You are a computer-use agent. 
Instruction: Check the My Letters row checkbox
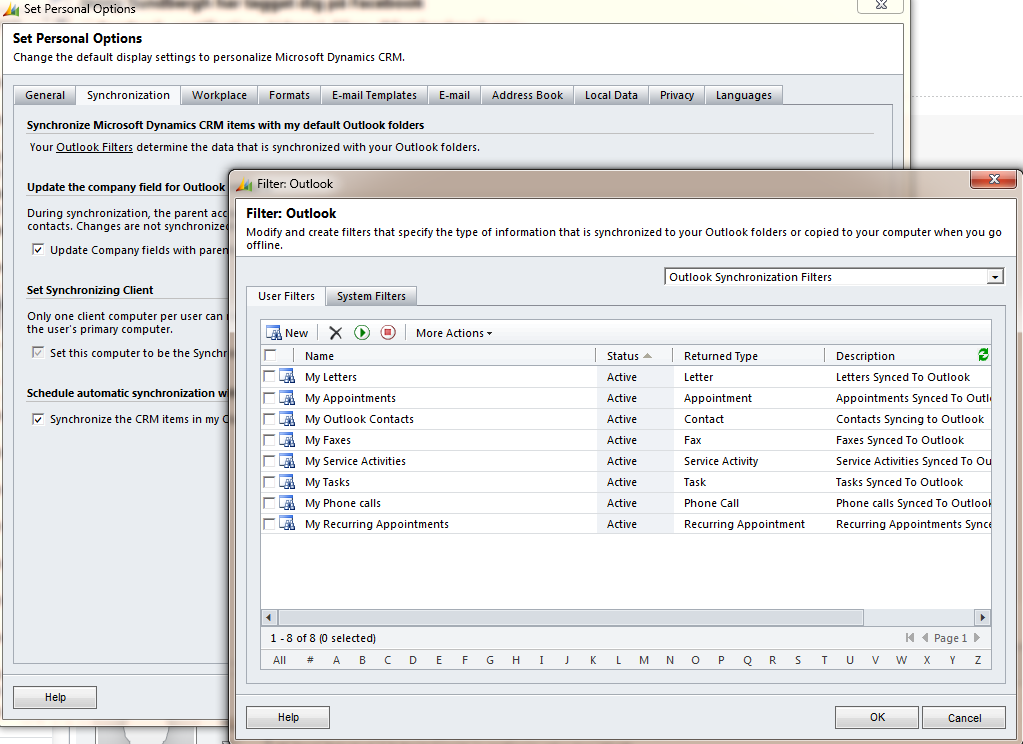[x=269, y=377]
